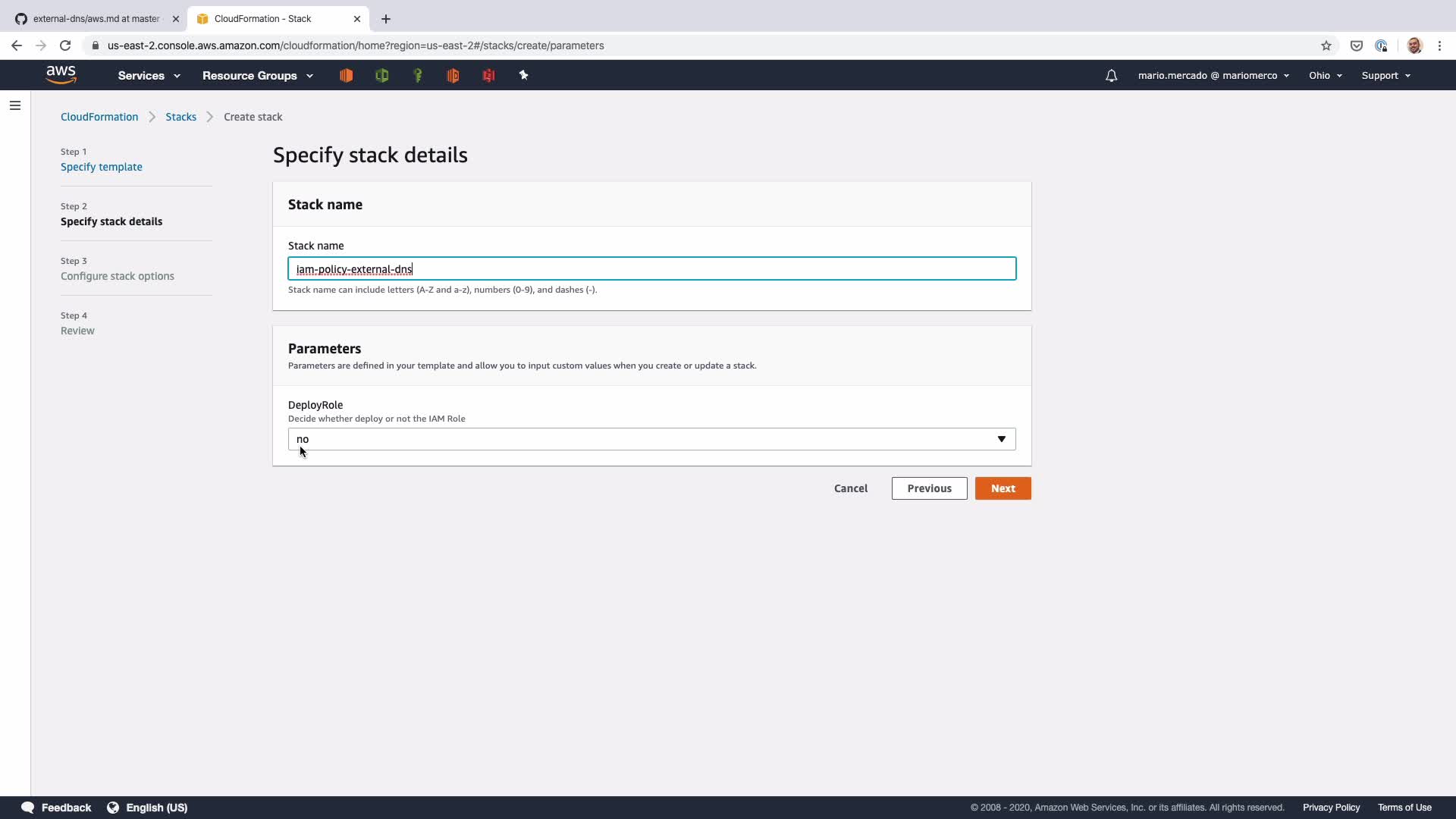This screenshot has height=819, width=1456.
Task: Expand the DeployRole dropdown
Action: (x=651, y=439)
